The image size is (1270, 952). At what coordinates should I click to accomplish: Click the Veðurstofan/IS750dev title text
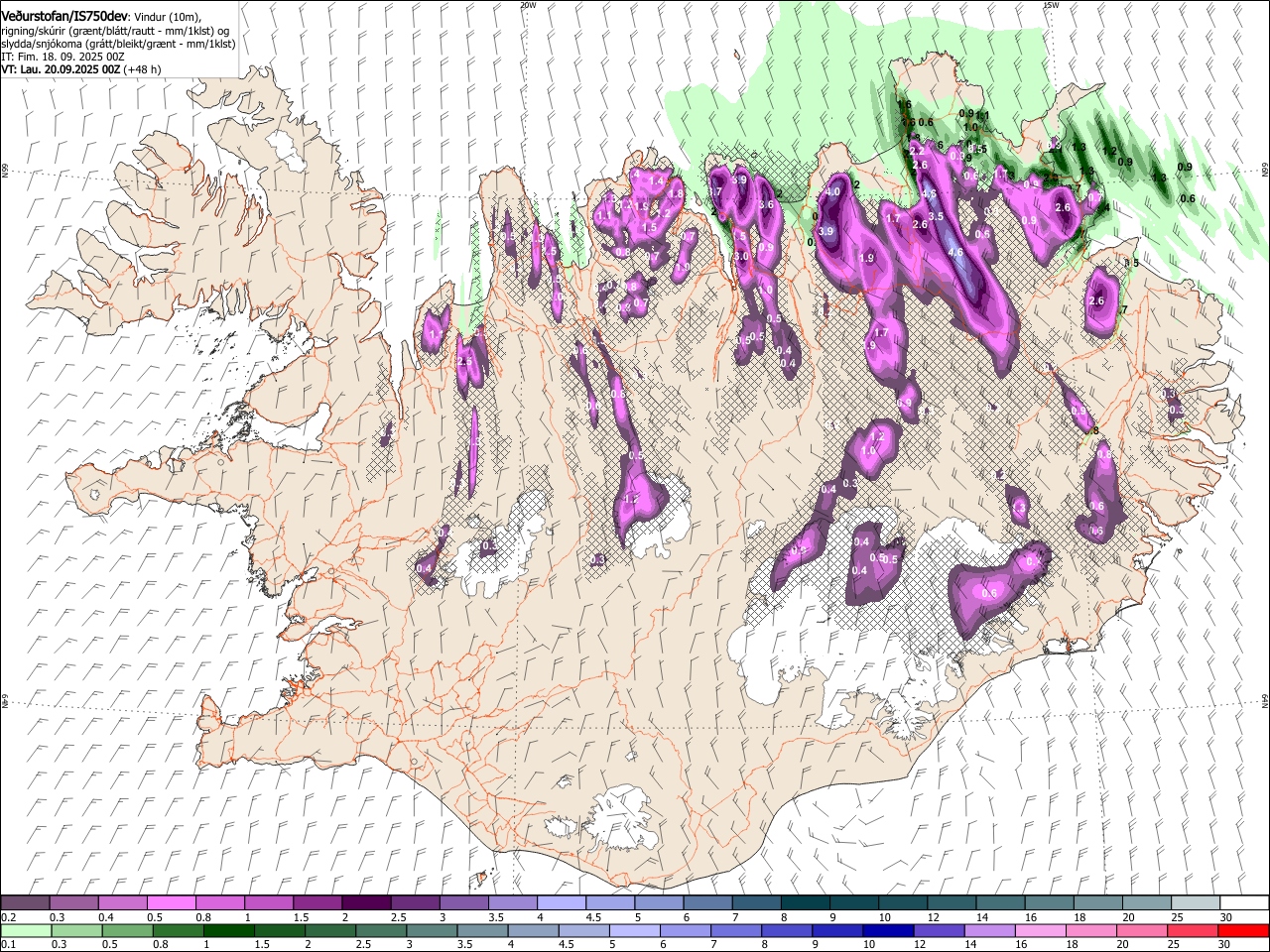(x=64, y=16)
